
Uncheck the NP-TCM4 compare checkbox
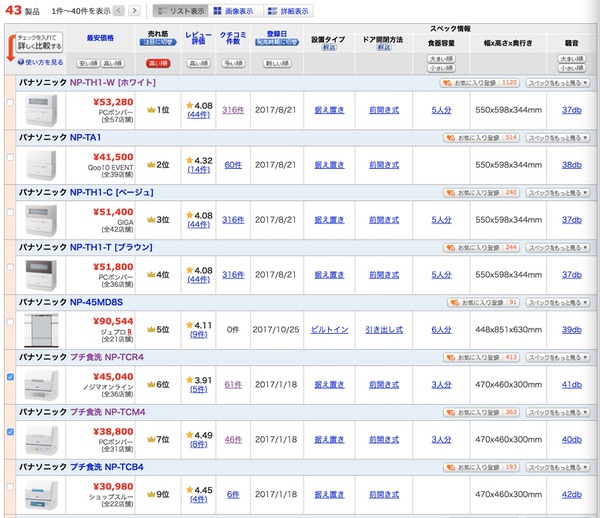click(x=10, y=432)
